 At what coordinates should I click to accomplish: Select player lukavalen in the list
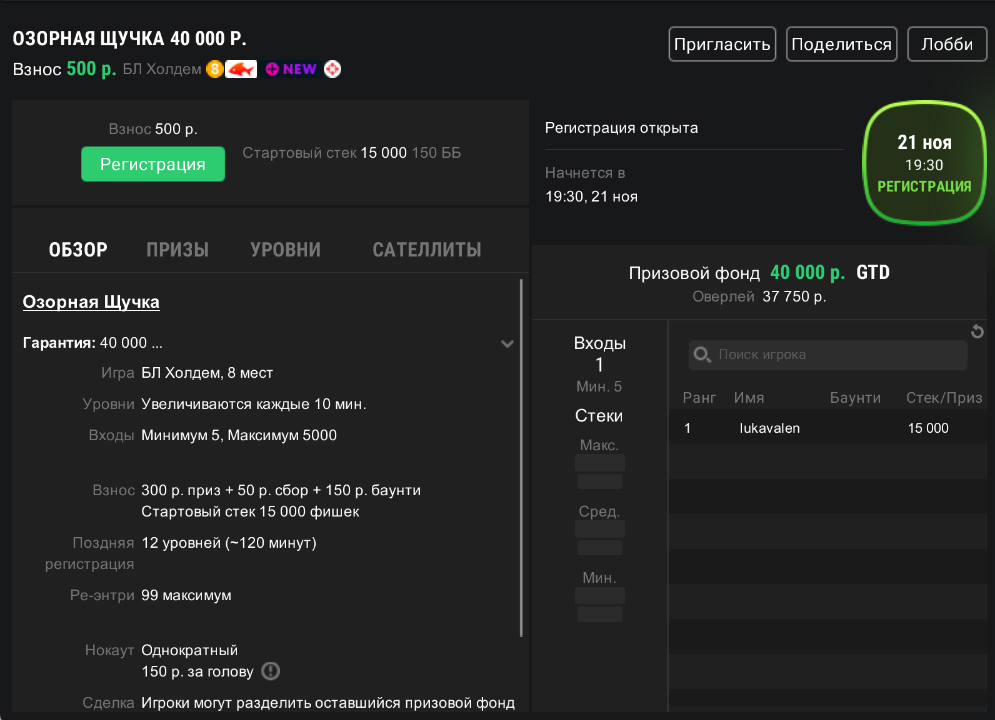tap(769, 429)
